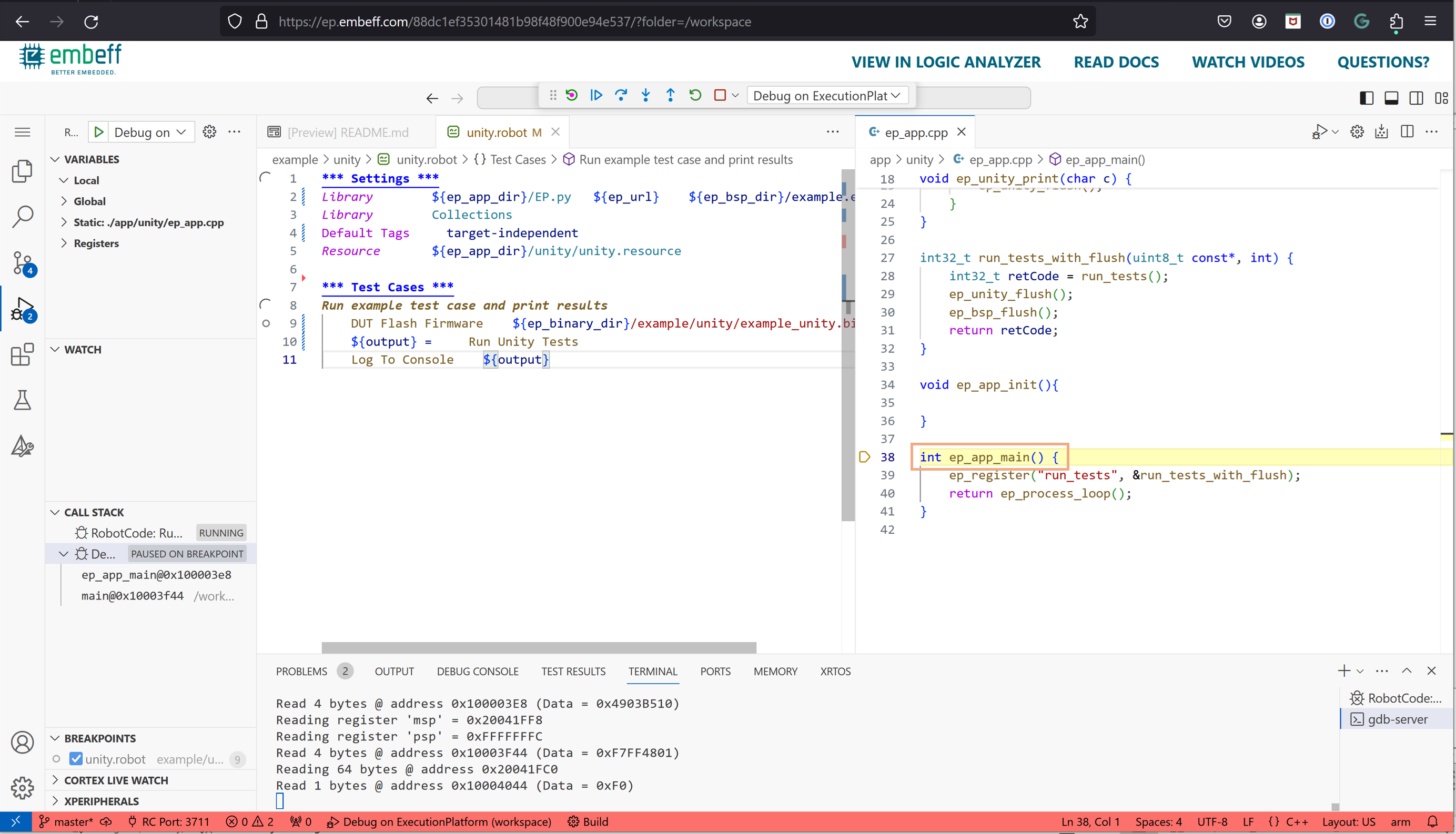Click the green reset device icon
1456x834 pixels.
click(x=571, y=95)
